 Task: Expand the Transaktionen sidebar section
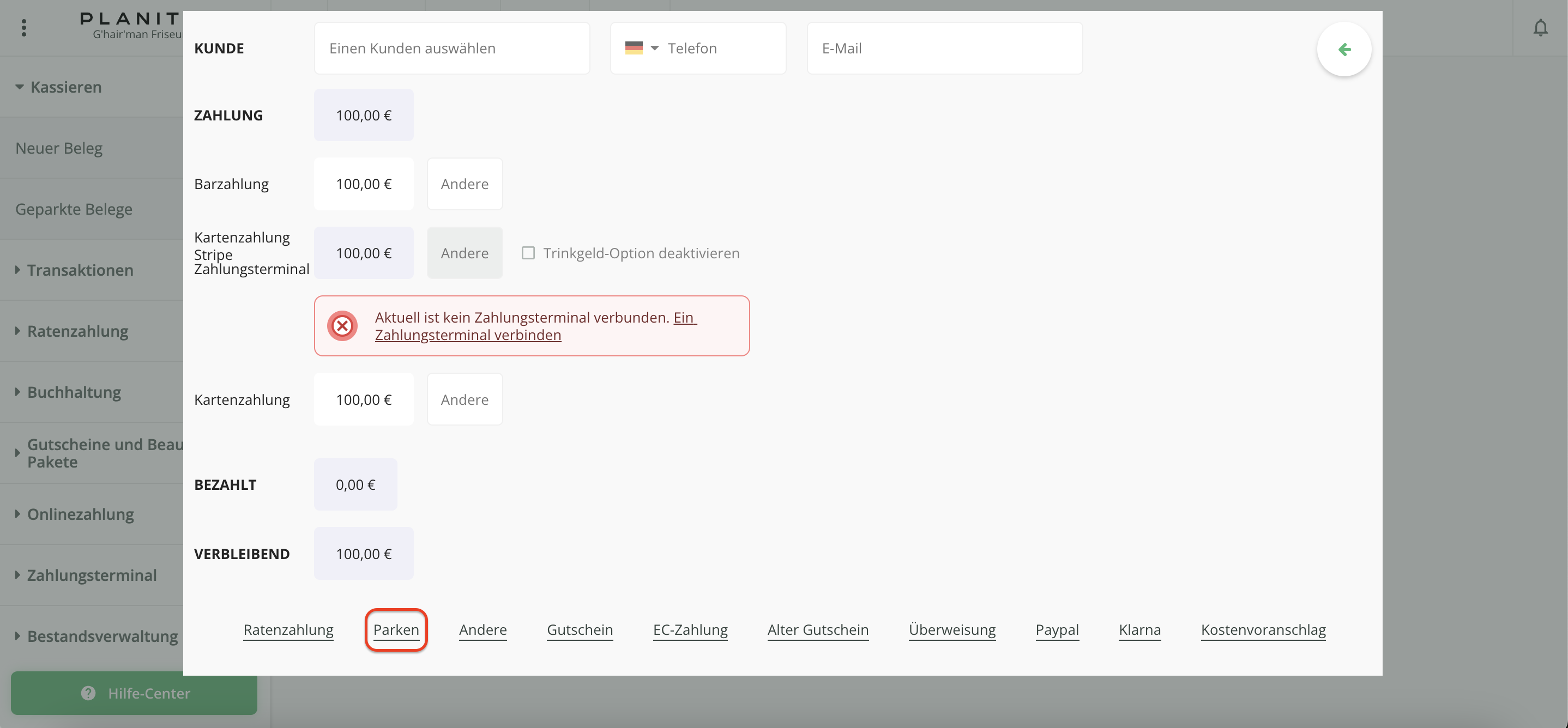pyautogui.click(x=80, y=270)
